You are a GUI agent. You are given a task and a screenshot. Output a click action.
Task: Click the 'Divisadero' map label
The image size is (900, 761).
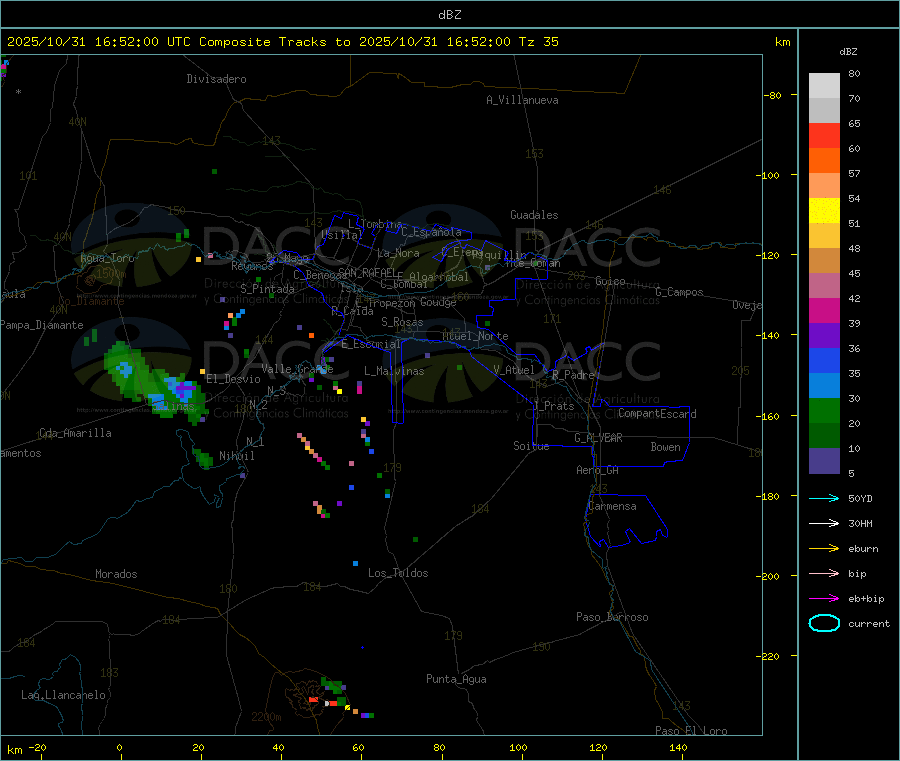pos(216,79)
